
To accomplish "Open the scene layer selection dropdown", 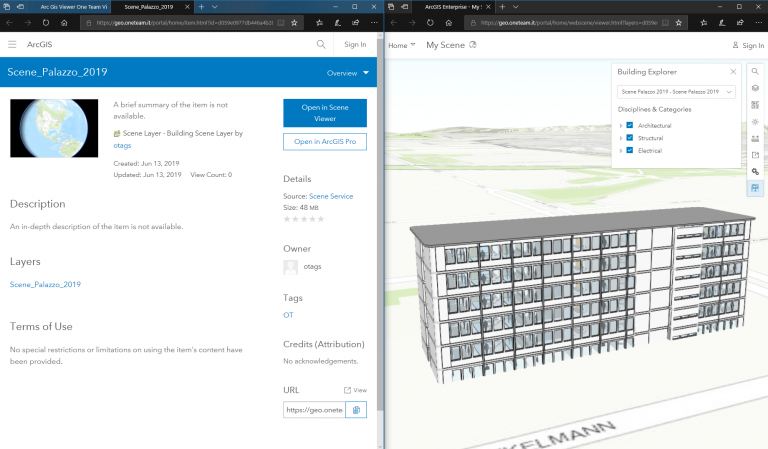I will (x=676, y=92).
